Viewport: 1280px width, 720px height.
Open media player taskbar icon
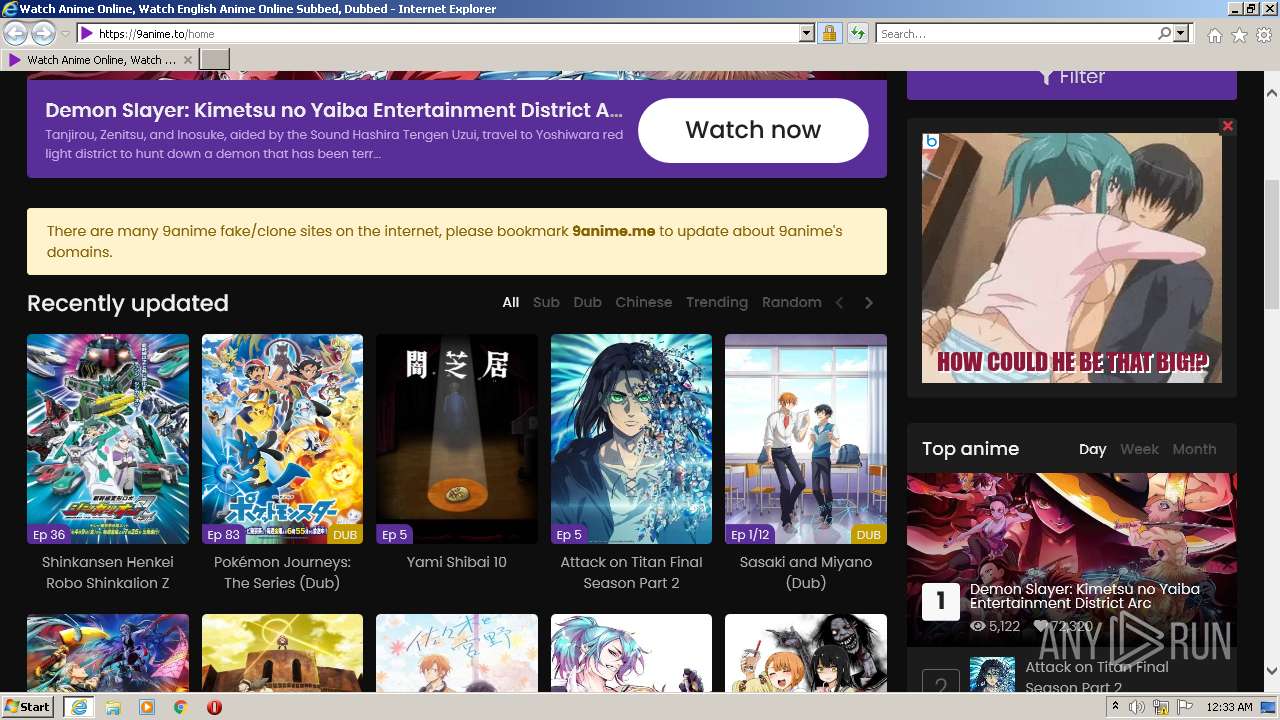click(x=147, y=707)
